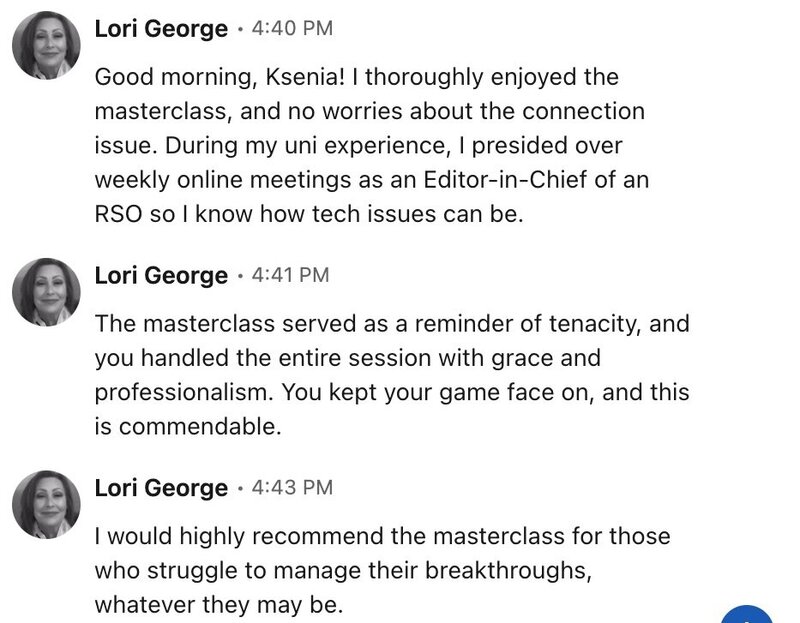Open Lori George's avatar on the 4:41 PM message
The height and width of the screenshot is (623, 800).
tap(46, 292)
